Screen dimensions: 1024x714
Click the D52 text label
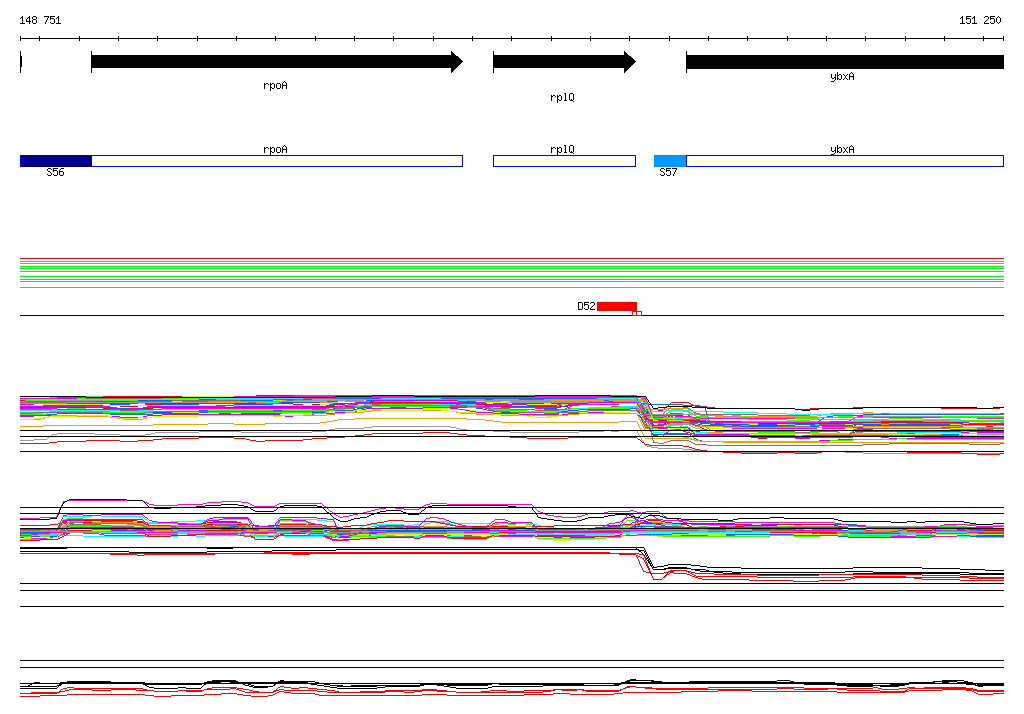coord(586,306)
